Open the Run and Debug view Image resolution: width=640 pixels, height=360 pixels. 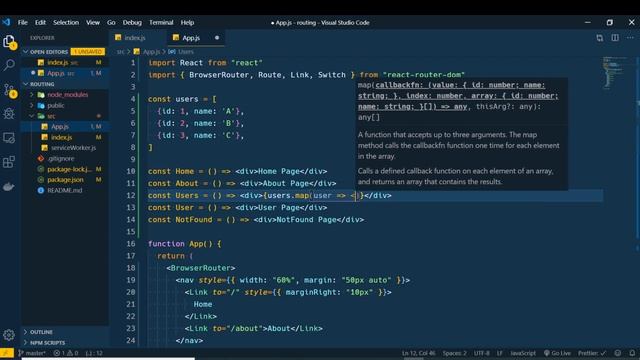9,113
